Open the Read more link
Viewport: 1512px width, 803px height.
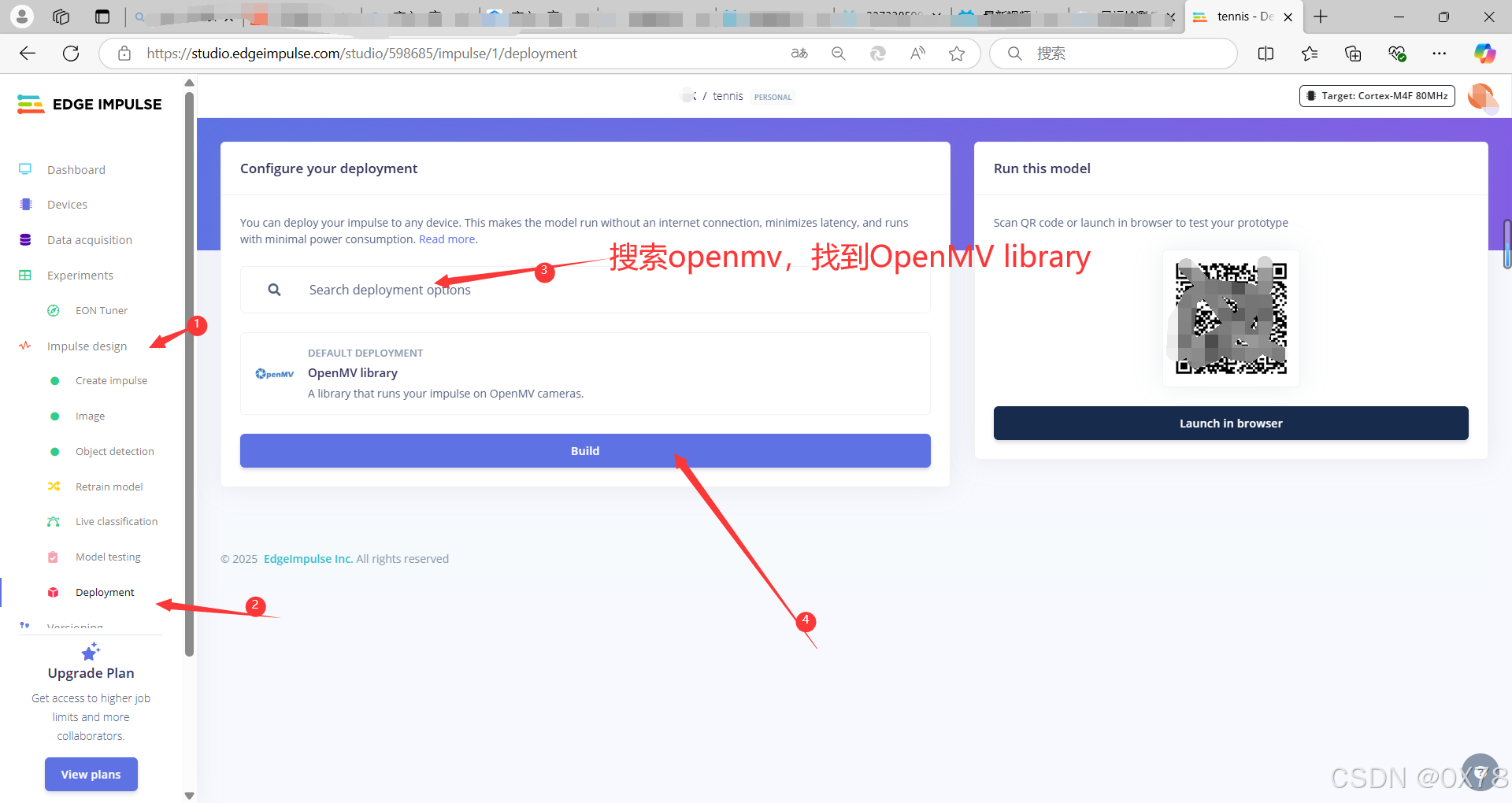[x=447, y=239]
